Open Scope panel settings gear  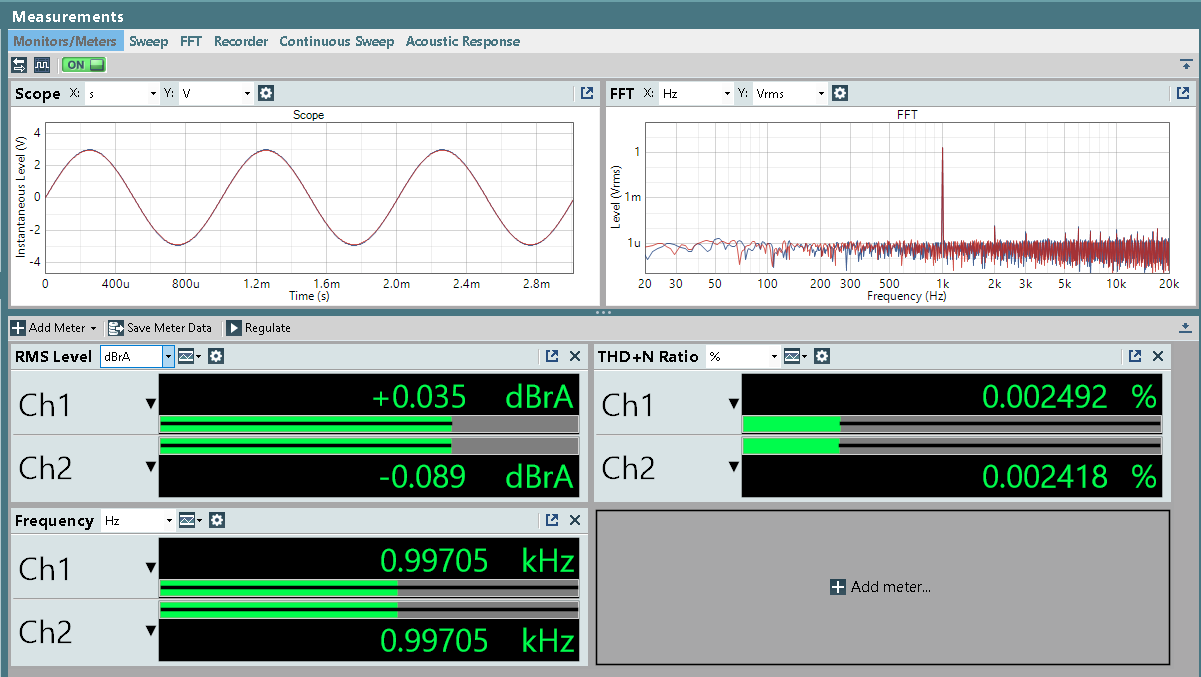pyautogui.click(x=266, y=93)
